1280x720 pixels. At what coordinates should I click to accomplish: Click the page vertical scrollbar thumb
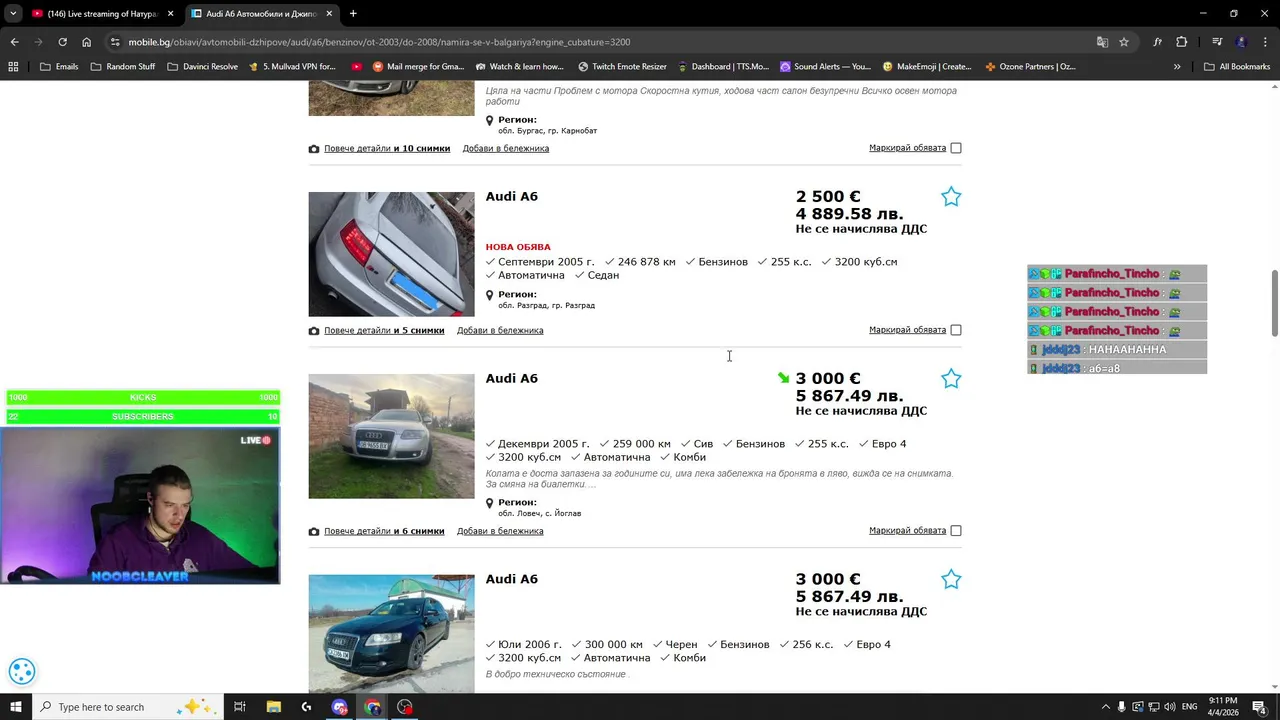1274,303
